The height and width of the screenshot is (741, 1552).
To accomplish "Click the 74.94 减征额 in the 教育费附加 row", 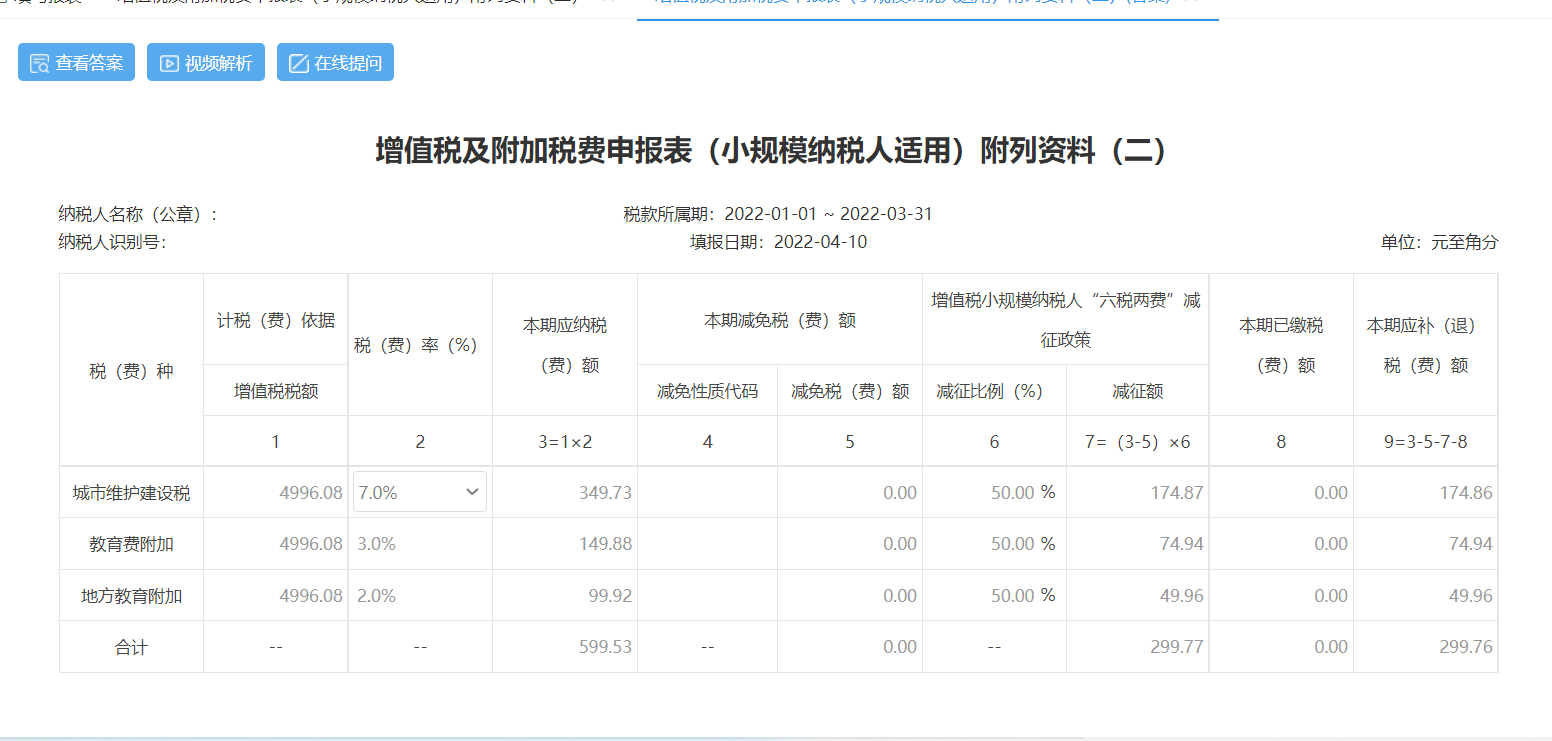I will click(1181, 544).
